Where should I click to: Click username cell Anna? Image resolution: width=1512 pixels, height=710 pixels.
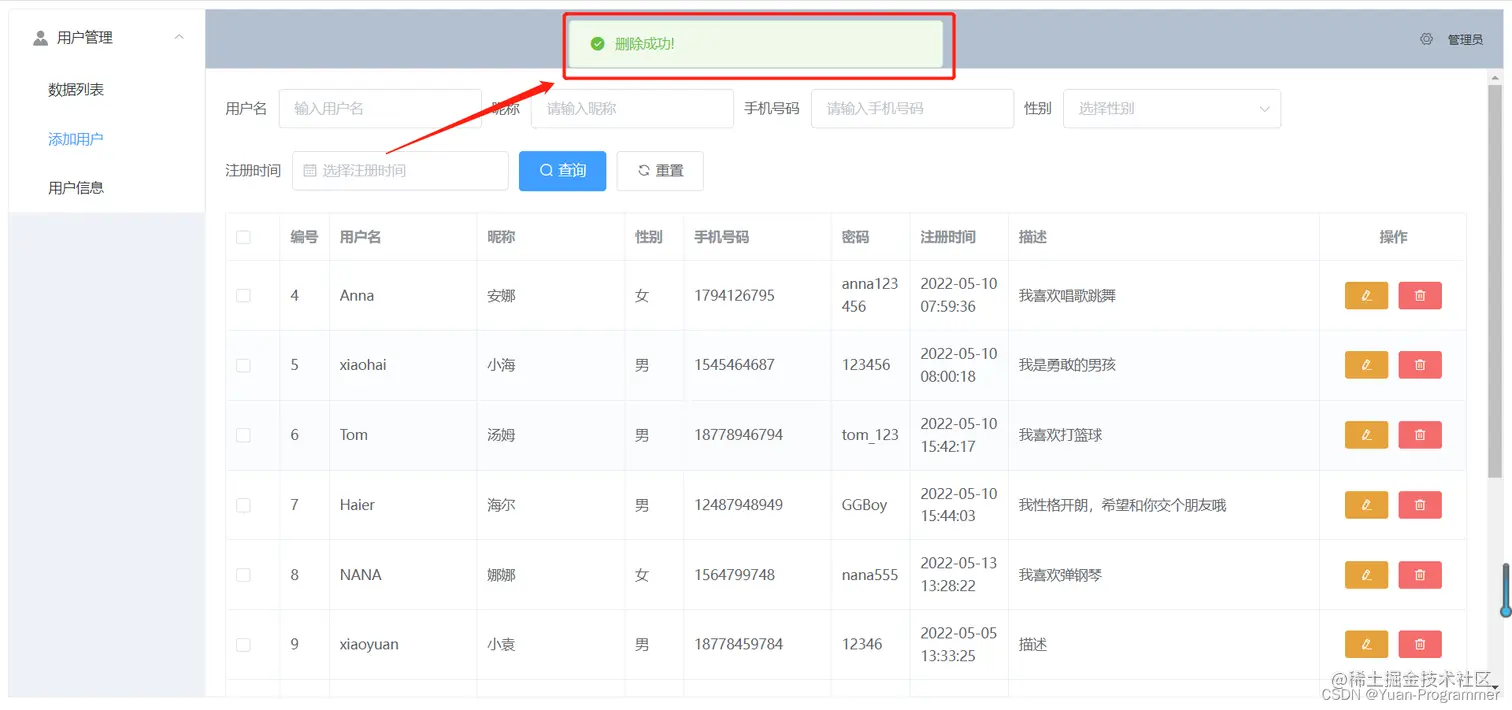357,295
